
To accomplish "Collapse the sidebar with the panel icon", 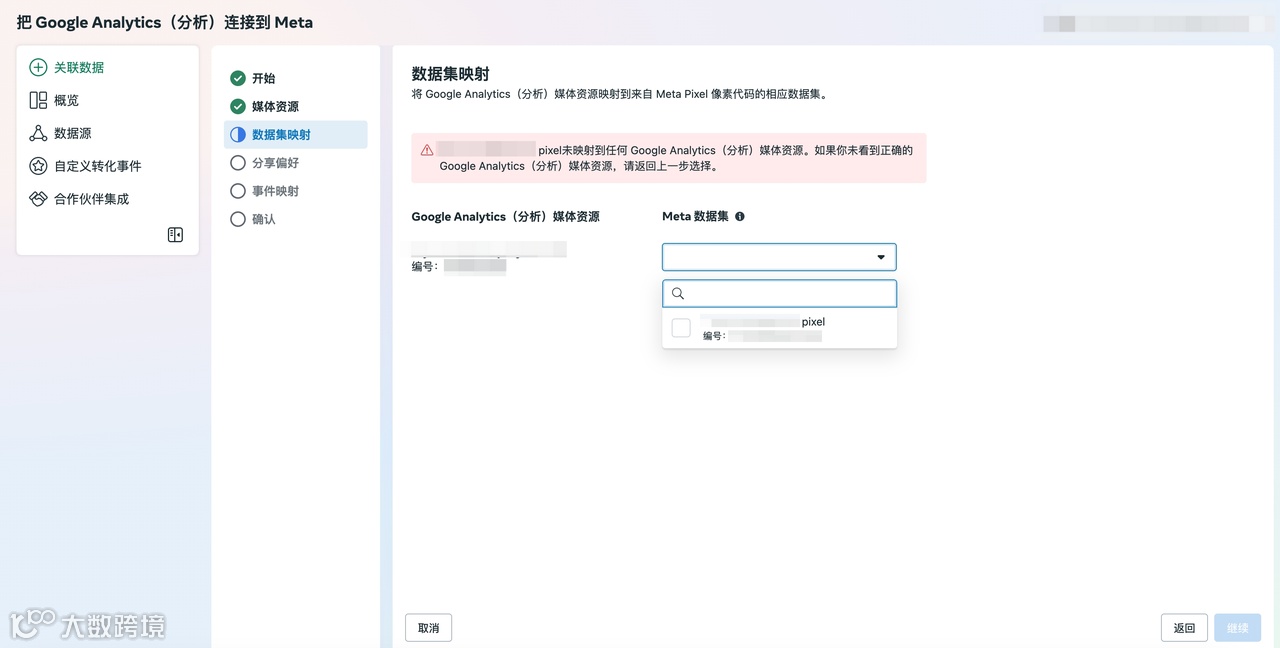I will (175, 235).
